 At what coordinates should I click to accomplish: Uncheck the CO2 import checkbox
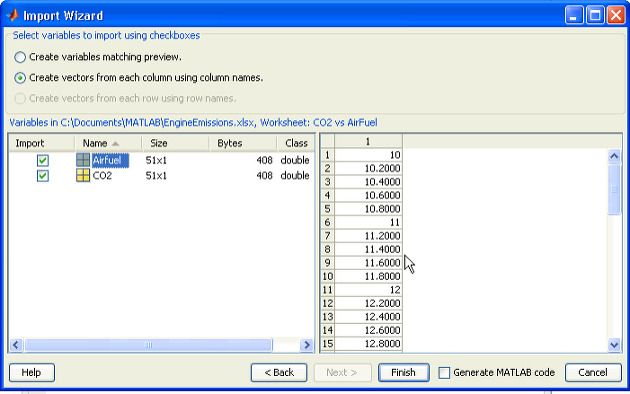[x=43, y=176]
